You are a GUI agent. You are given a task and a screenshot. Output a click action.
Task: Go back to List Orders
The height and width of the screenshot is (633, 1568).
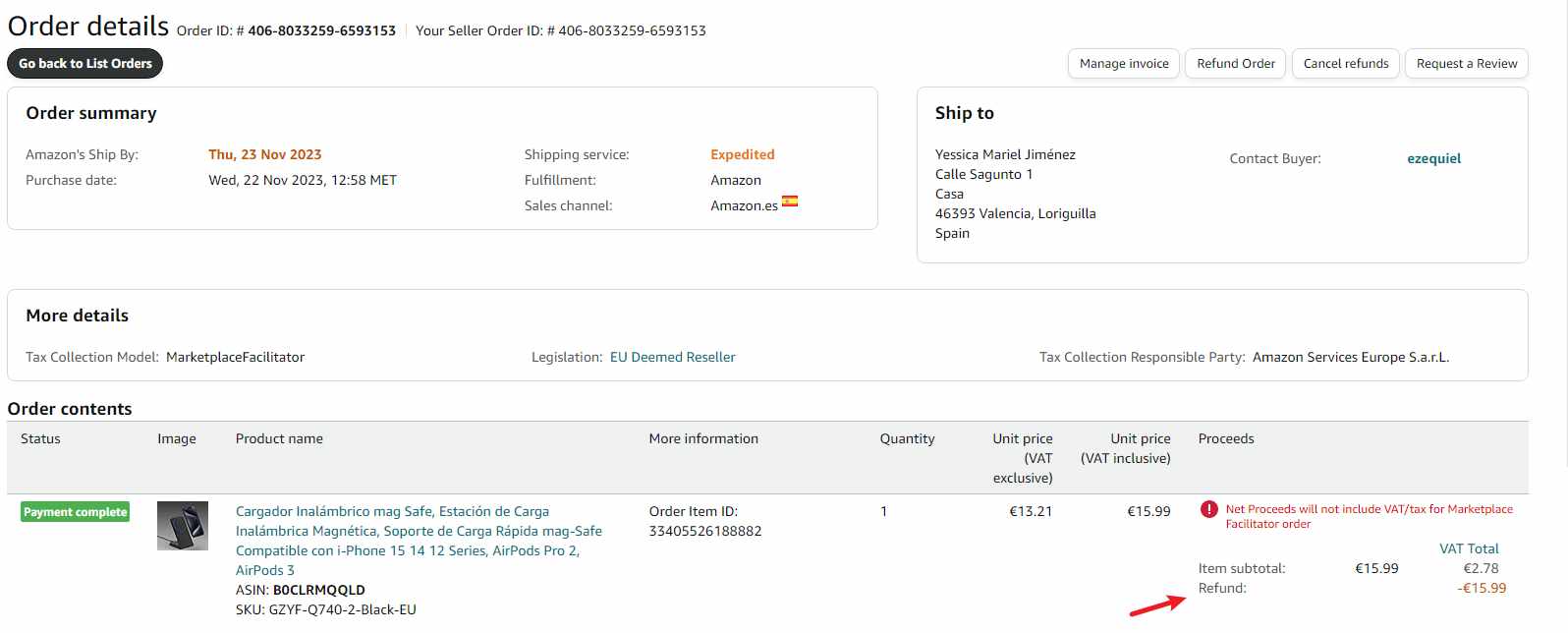(x=85, y=64)
